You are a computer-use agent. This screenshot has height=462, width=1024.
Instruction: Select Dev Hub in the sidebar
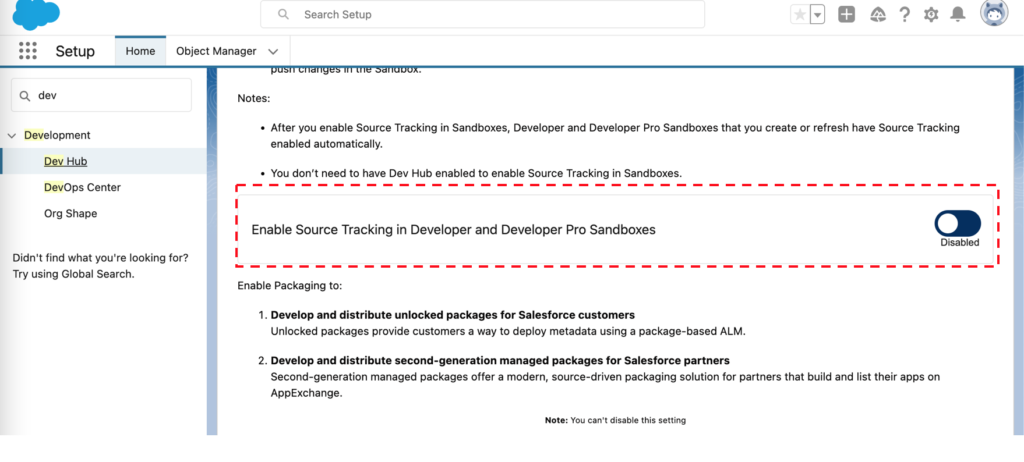(65, 161)
